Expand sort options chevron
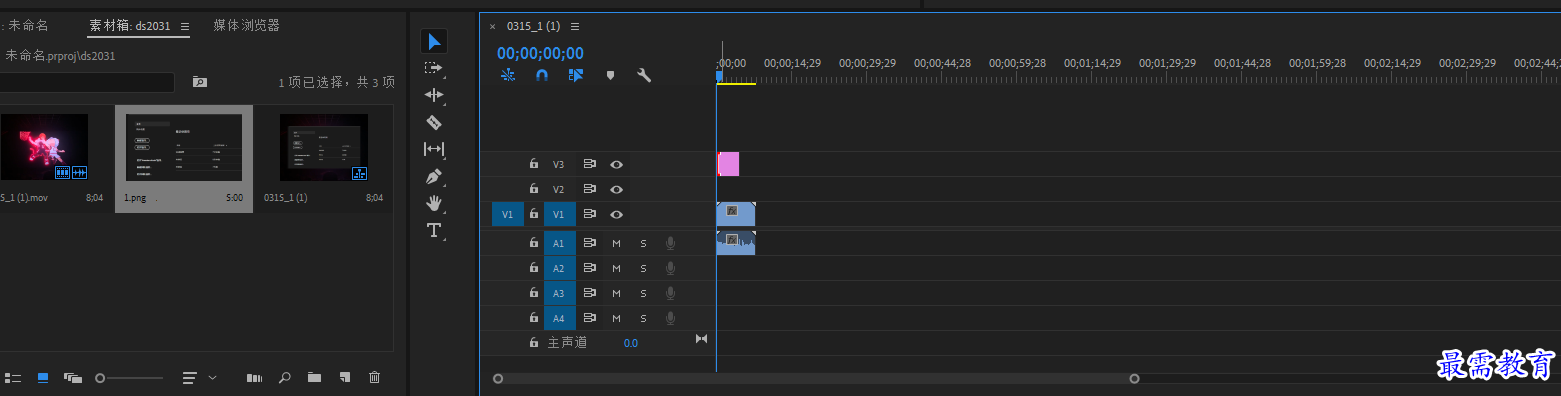Image resolution: width=1561 pixels, height=396 pixels. coord(212,378)
